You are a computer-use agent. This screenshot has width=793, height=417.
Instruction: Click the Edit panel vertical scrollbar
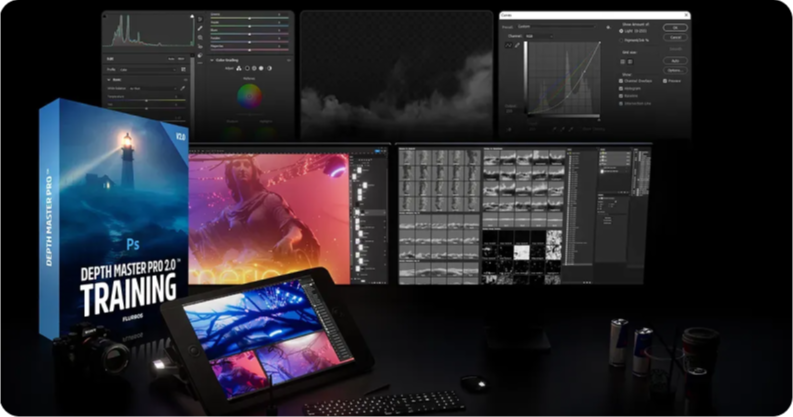coord(192,89)
